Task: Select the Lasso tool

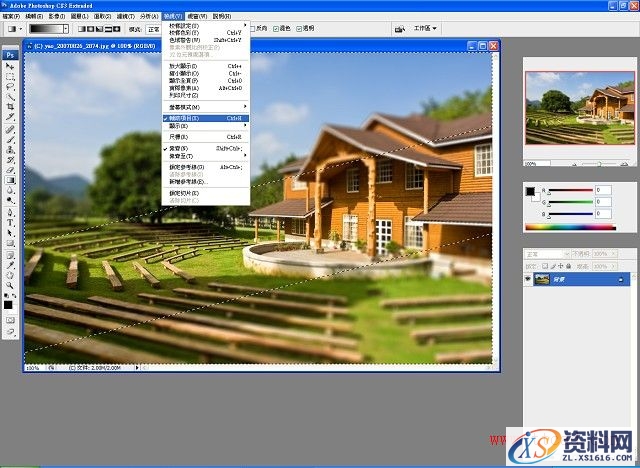Action: (11, 86)
